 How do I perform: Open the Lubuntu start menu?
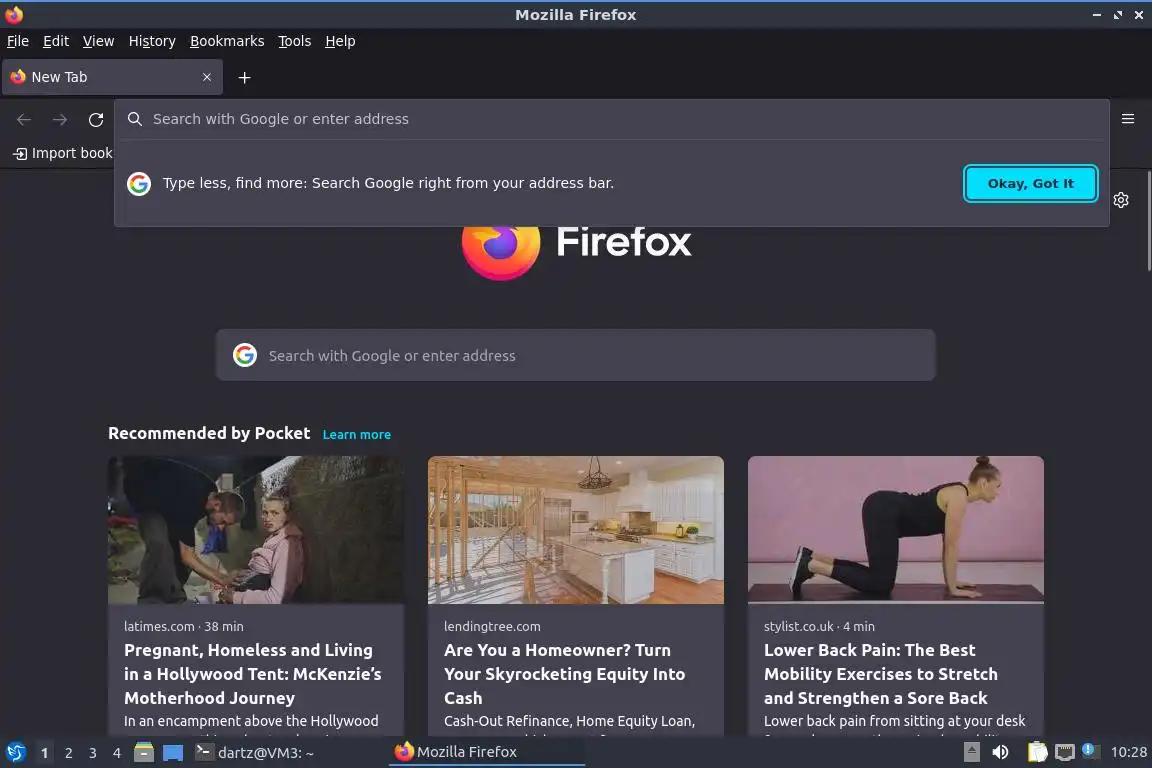(15, 753)
